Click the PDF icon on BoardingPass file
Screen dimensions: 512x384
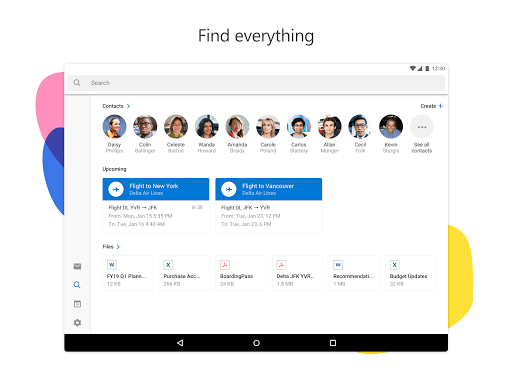coord(225,265)
